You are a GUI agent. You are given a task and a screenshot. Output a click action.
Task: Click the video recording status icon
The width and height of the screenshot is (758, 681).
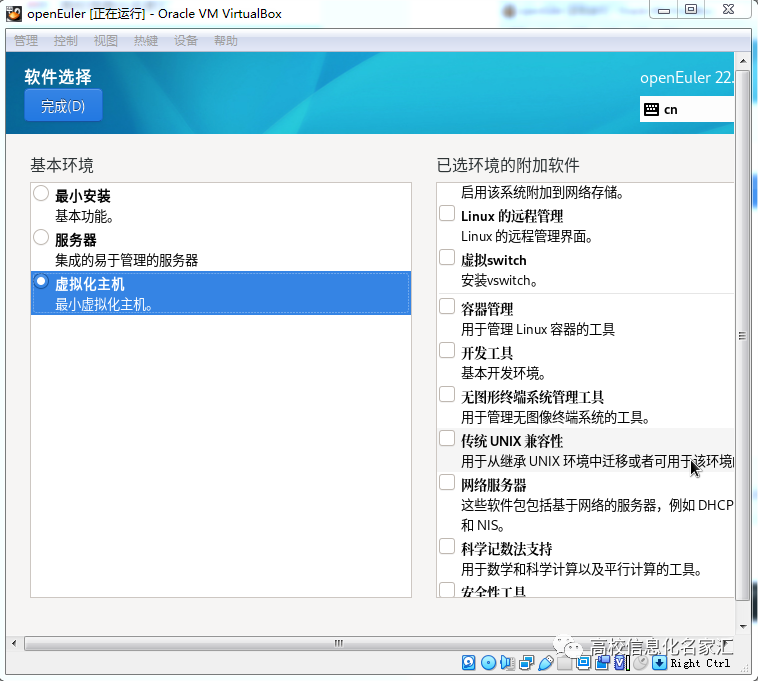(602, 663)
